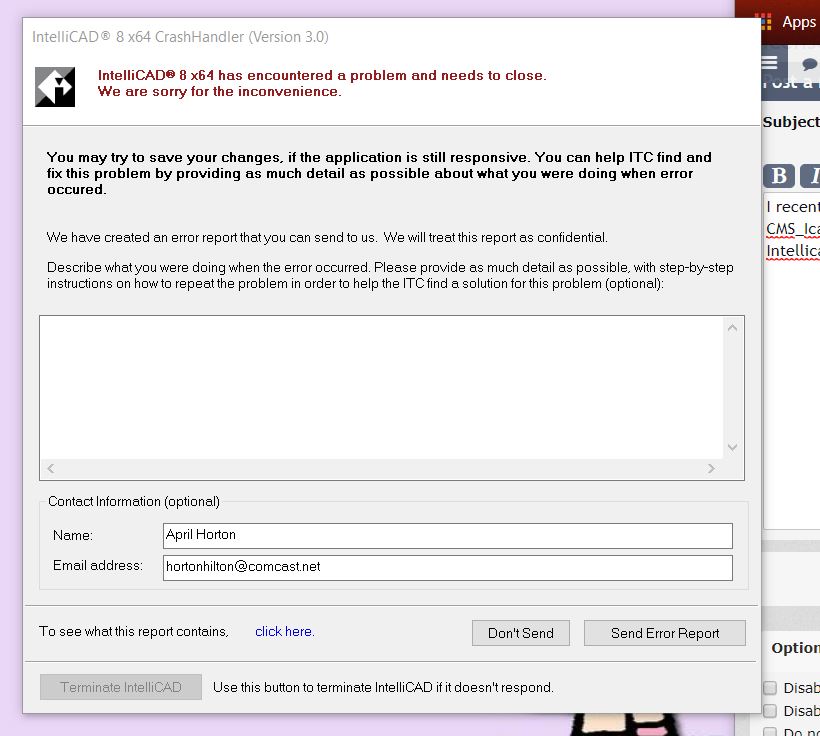Viewport: 820px width, 736px height.
Task: Click the speech bubble icon in forum page
Action: tap(809, 64)
